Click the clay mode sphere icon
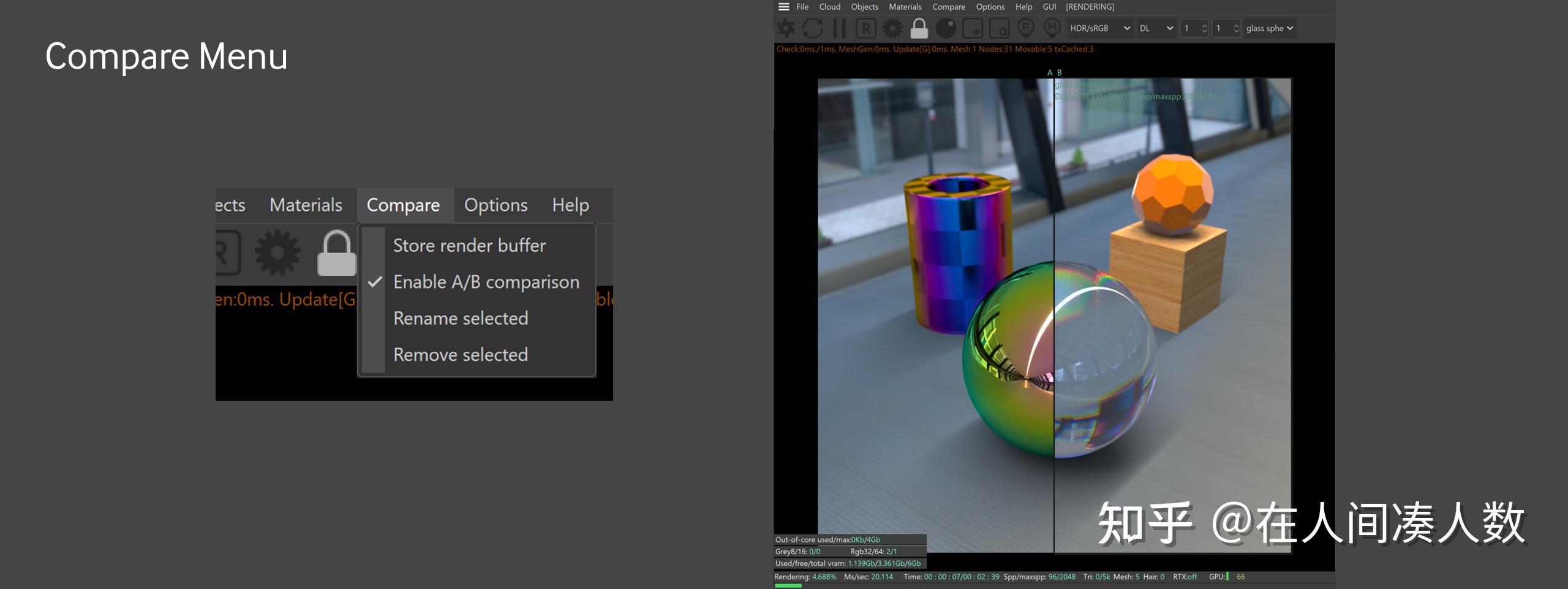Screen dimensions: 1568x589 pyautogui.click(x=946, y=28)
